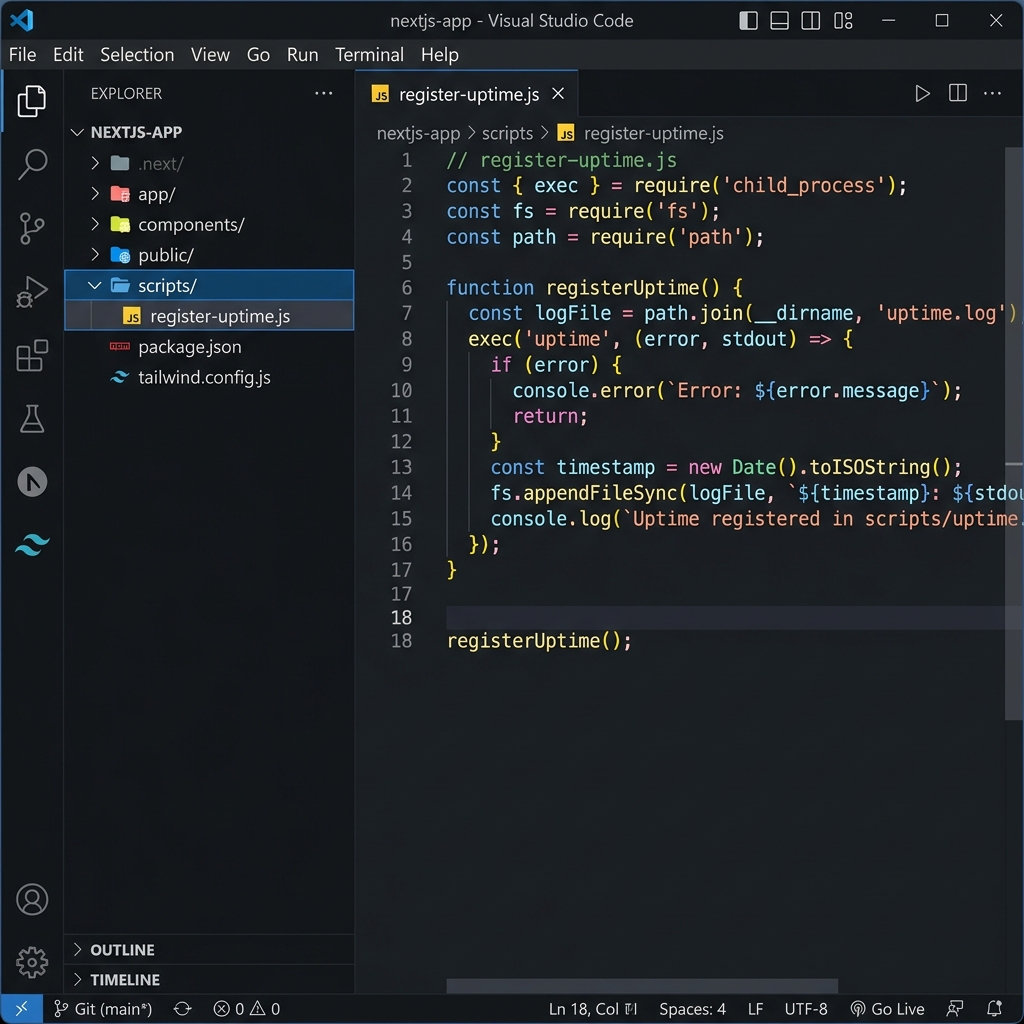
Task: Open register-uptime.js in Explorer tree
Action: (x=209, y=316)
